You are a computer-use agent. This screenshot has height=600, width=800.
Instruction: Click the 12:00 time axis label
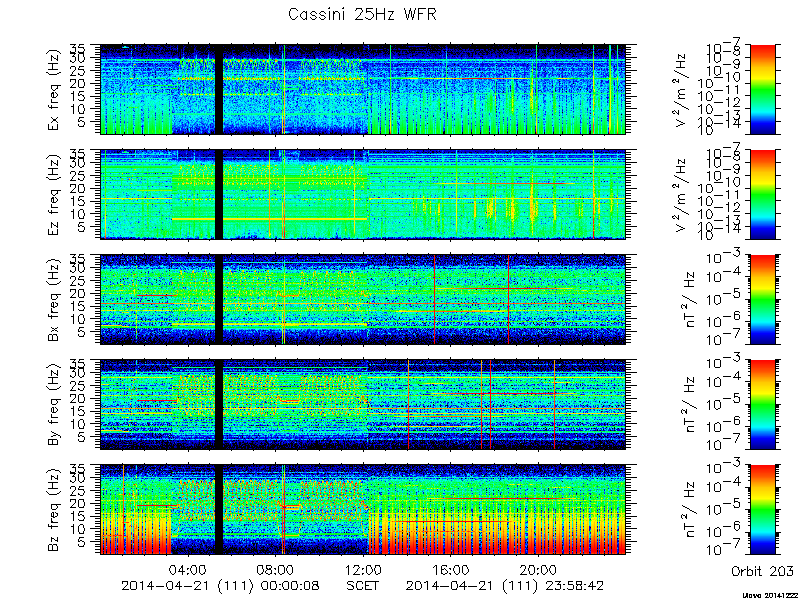pyautogui.click(x=363, y=569)
